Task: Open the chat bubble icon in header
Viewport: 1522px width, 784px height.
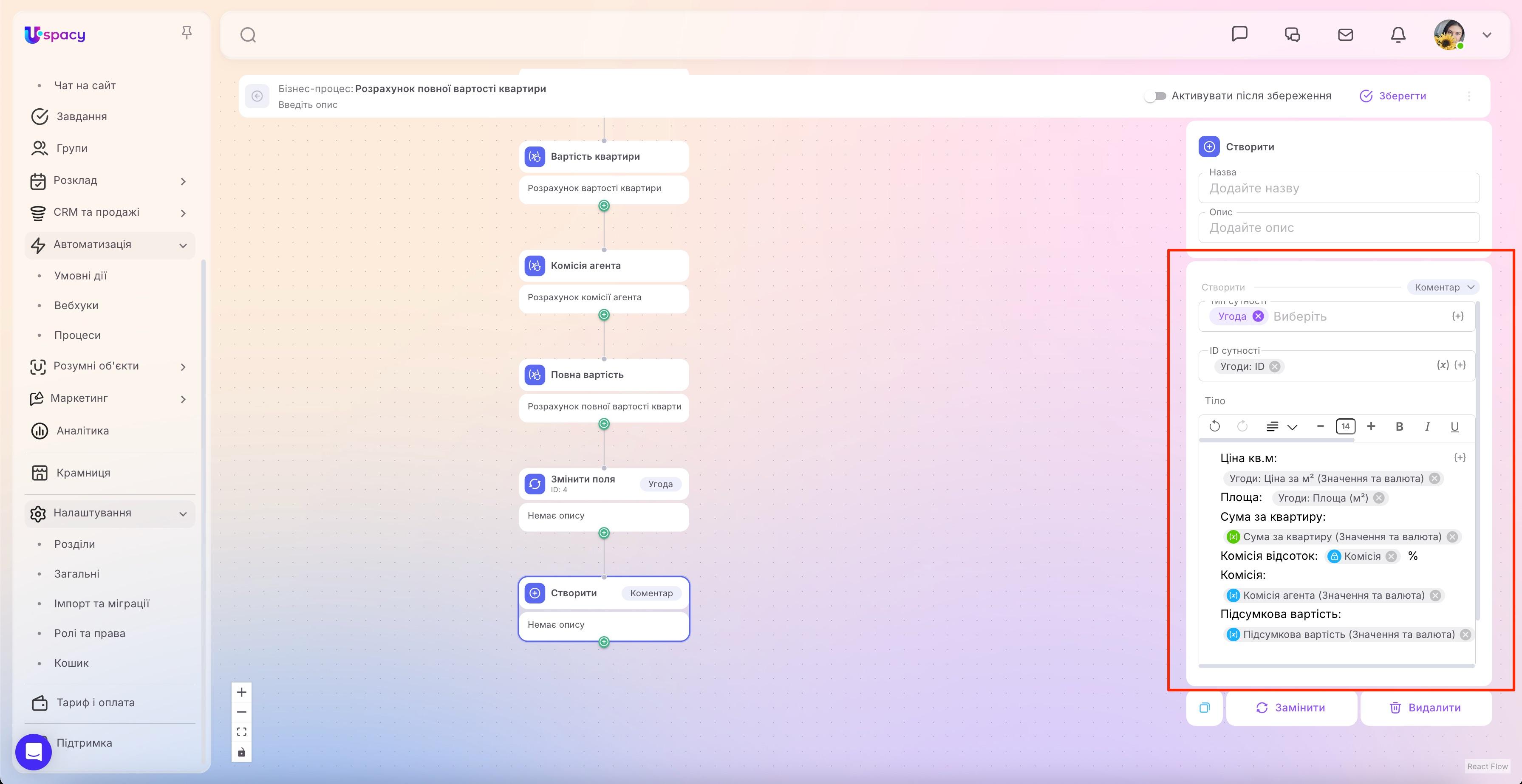Action: pyautogui.click(x=1239, y=34)
